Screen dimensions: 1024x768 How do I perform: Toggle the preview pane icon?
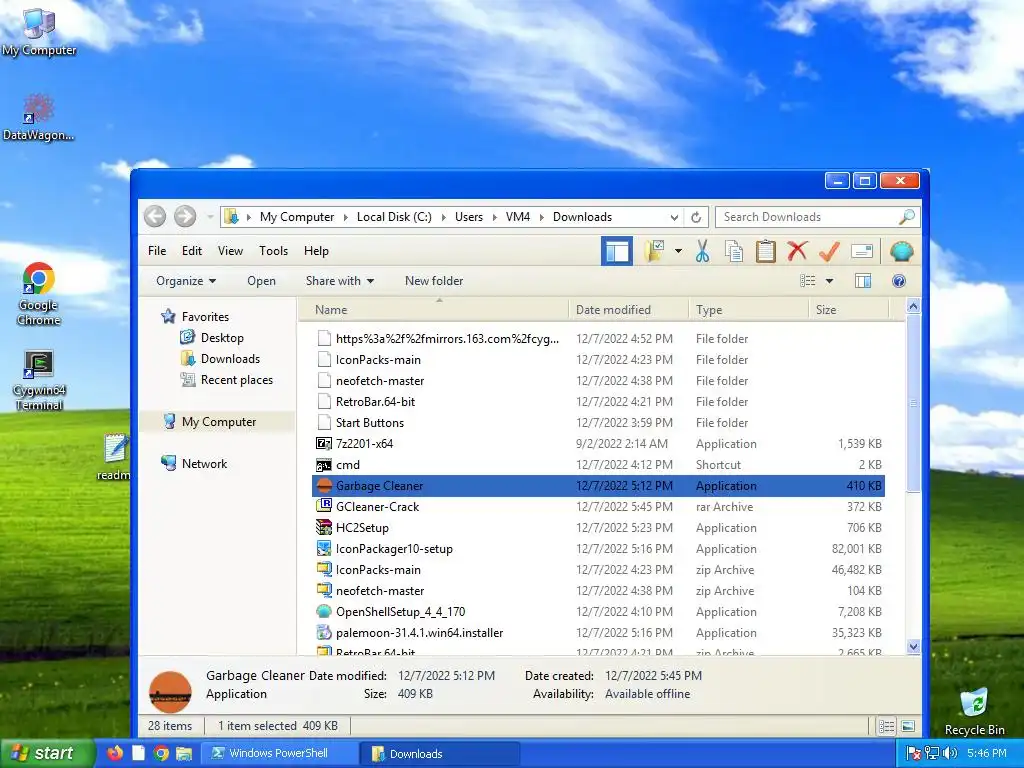click(x=863, y=281)
